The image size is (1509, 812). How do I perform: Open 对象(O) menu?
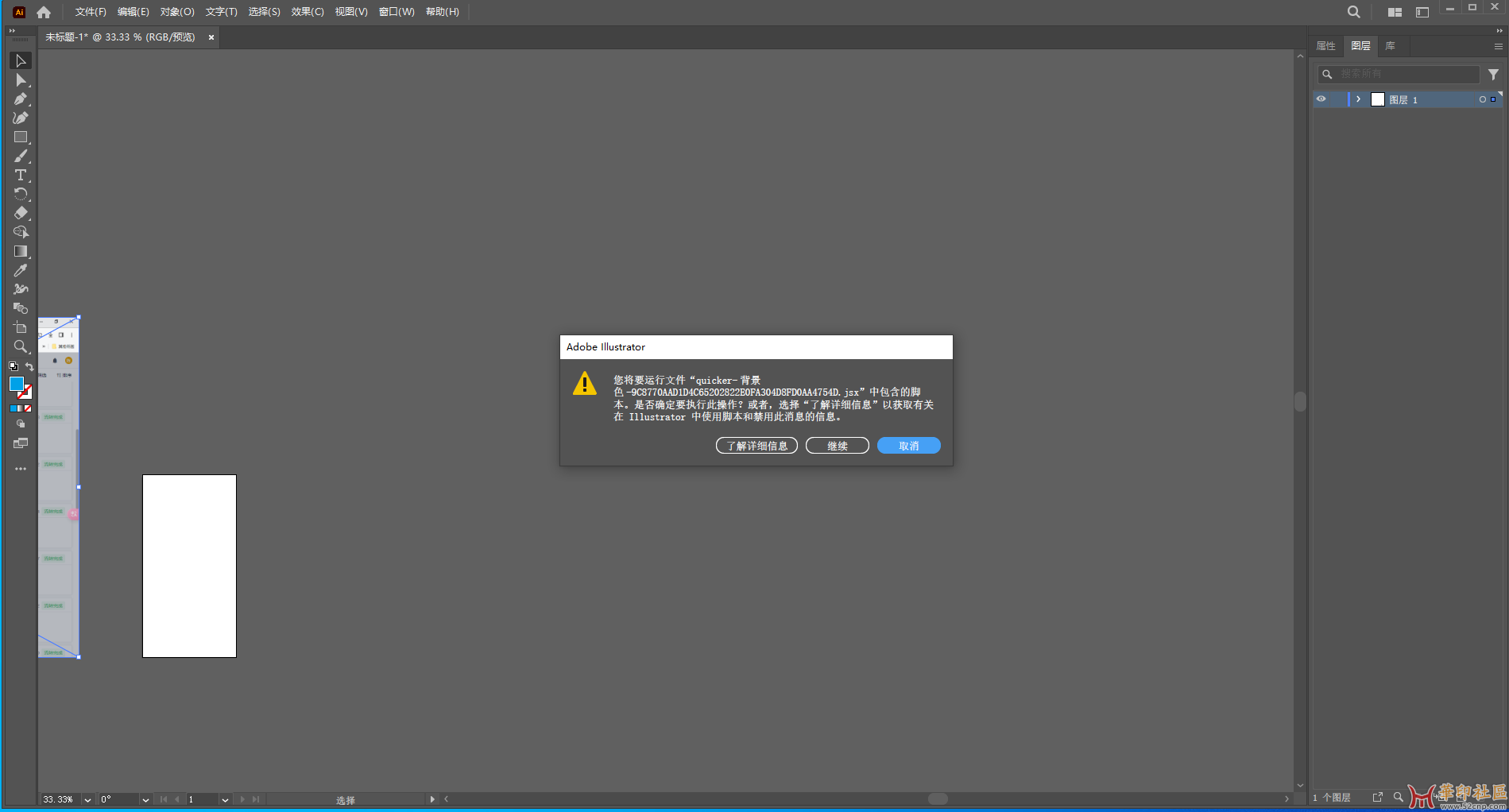(177, 12)
